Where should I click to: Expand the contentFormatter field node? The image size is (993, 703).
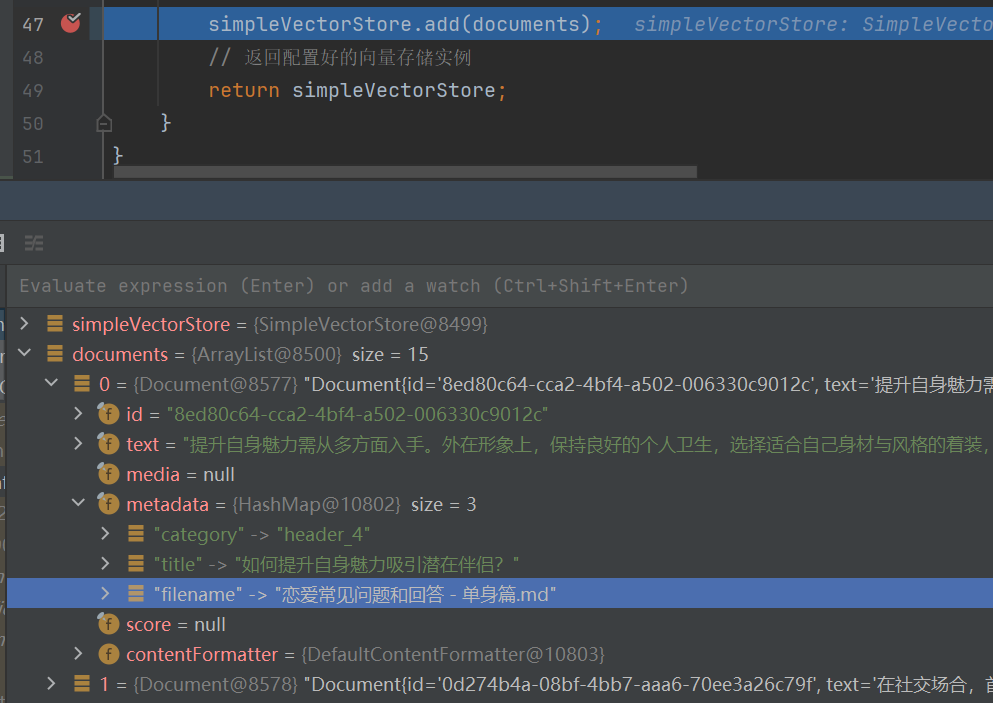tap(79, 653)
